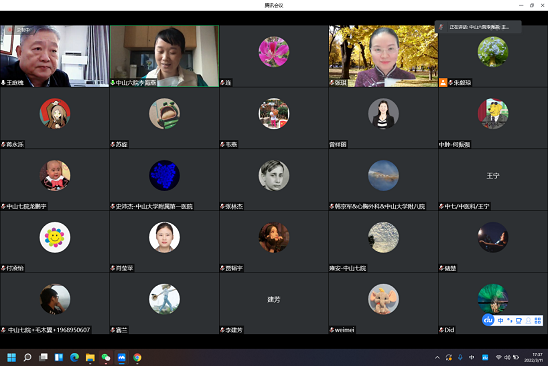
Task: Click the weimei elephant avatar tile
Action: point(383,303)
